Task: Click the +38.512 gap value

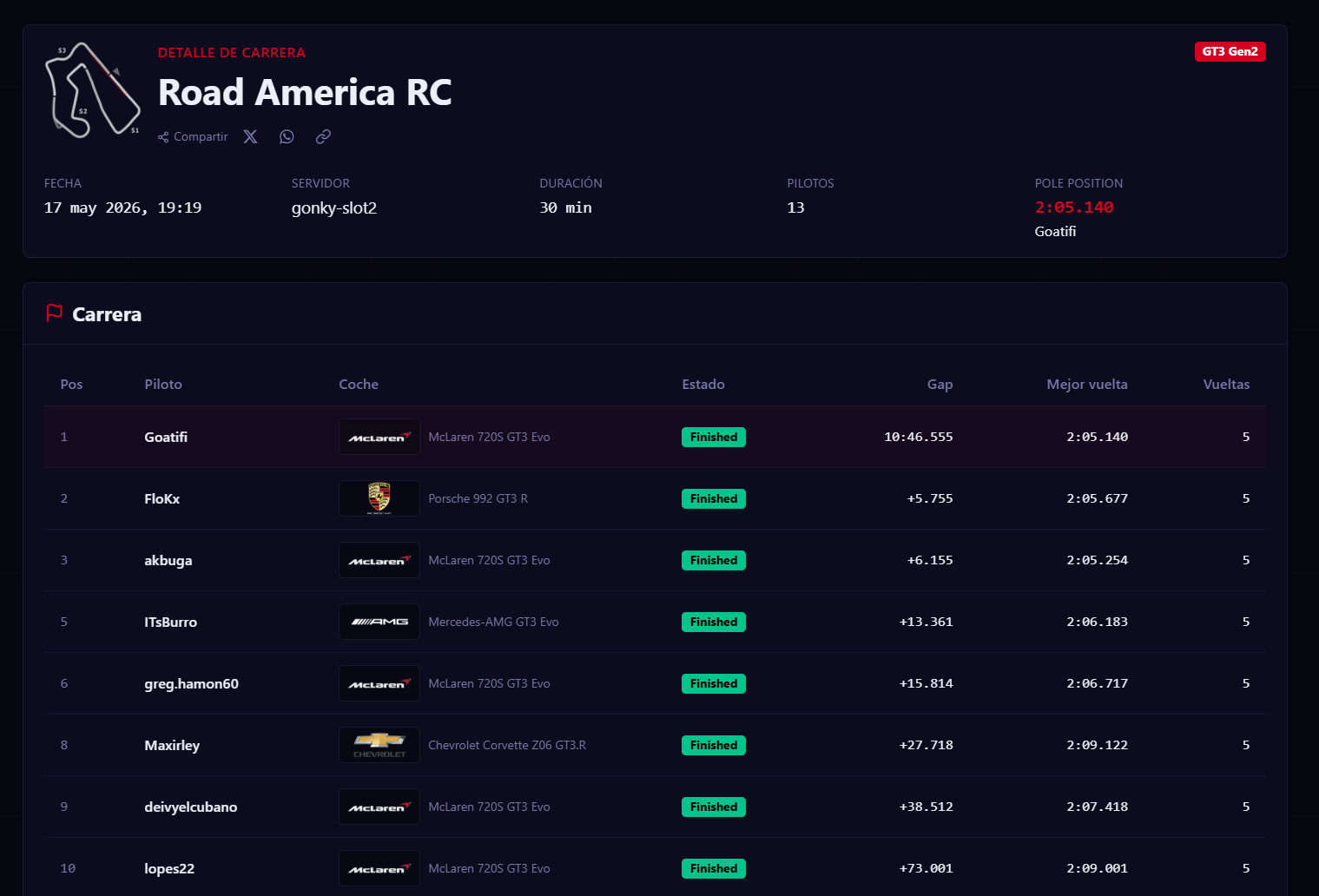Action: 927,807
